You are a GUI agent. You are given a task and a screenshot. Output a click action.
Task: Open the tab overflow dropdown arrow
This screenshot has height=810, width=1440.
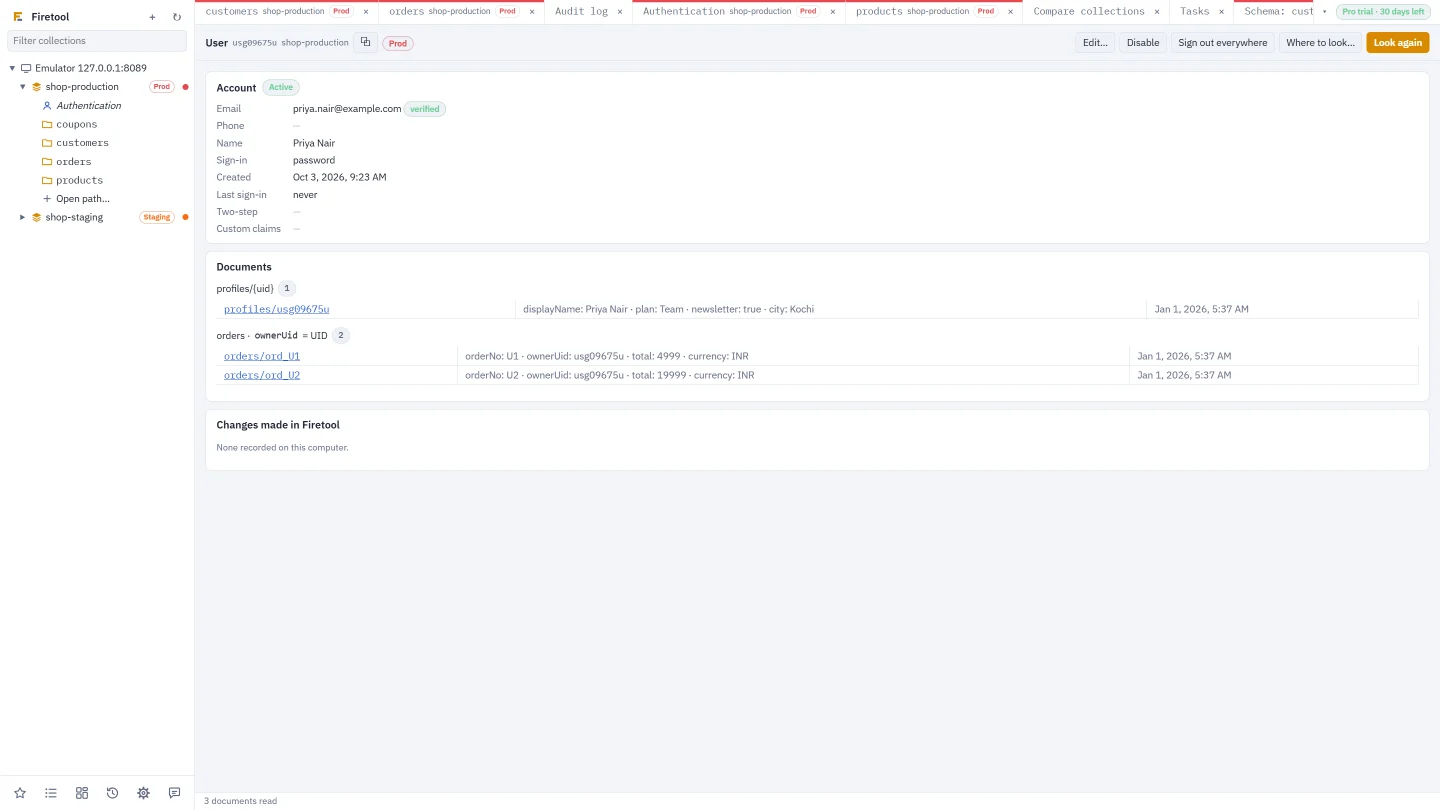pos(1324,12)
